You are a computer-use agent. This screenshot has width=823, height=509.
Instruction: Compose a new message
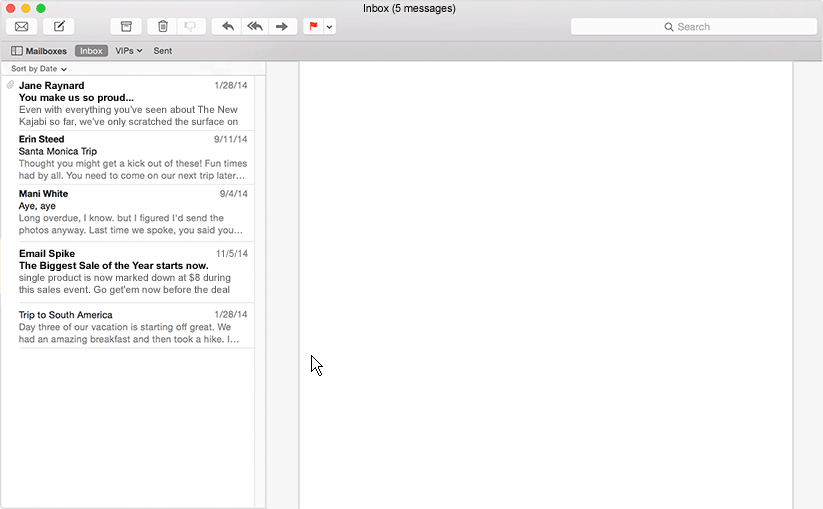click(59, 26)
